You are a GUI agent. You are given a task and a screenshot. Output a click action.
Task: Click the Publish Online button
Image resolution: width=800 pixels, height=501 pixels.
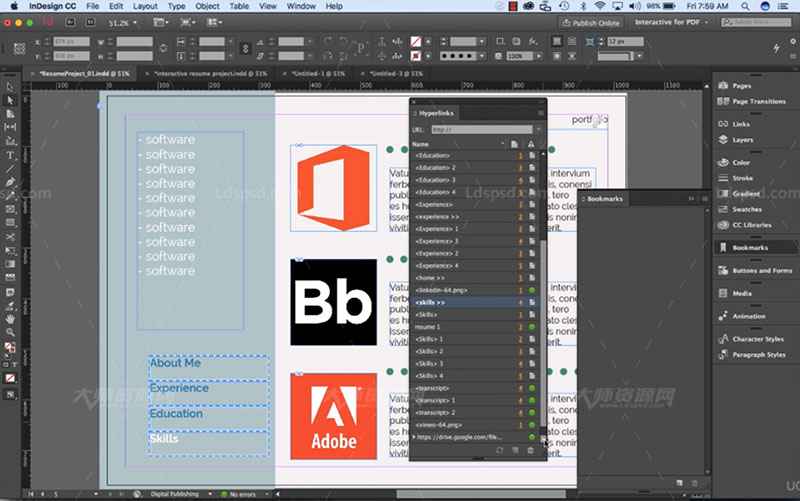pos(591,22)
